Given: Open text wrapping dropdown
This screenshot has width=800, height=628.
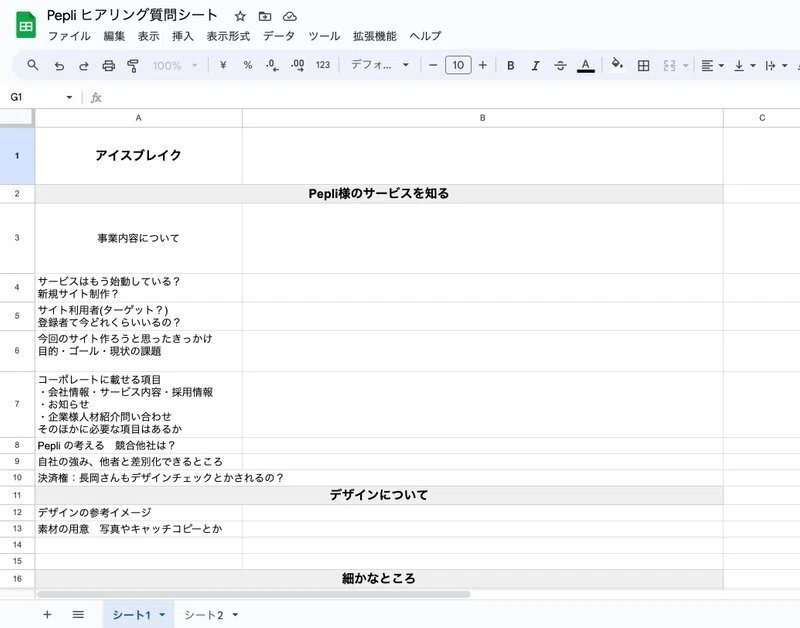Looking at the screenshot, I should point(776,65).
